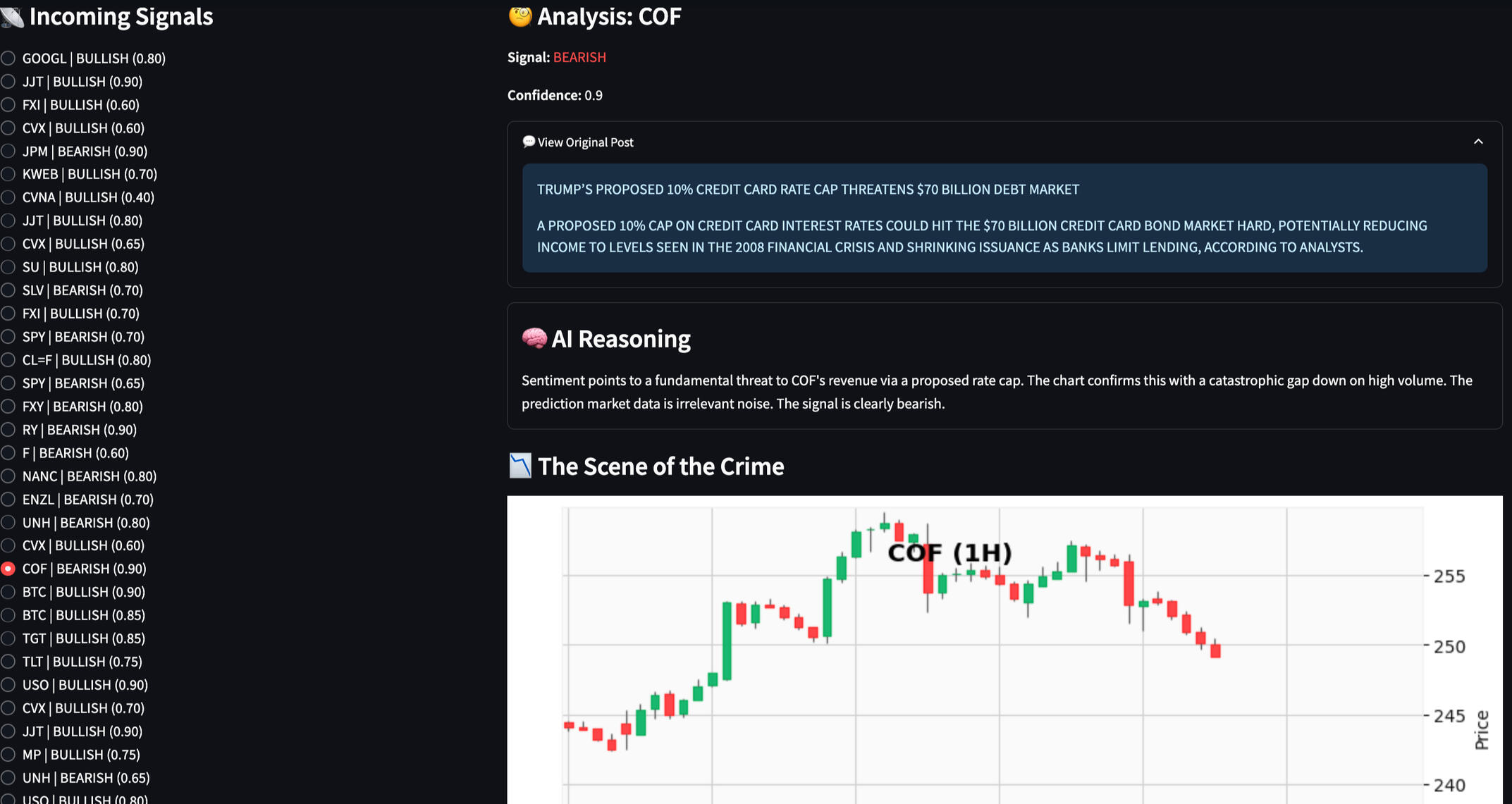This screenshot has width=1512, height=804.
Task: Click the View Original Post expander label
Action: (x=585, y=142)
